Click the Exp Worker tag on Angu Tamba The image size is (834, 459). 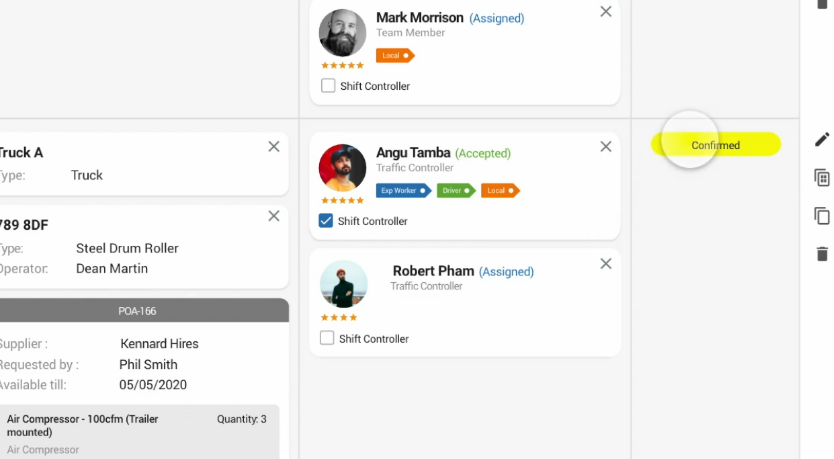pos(403,190)
